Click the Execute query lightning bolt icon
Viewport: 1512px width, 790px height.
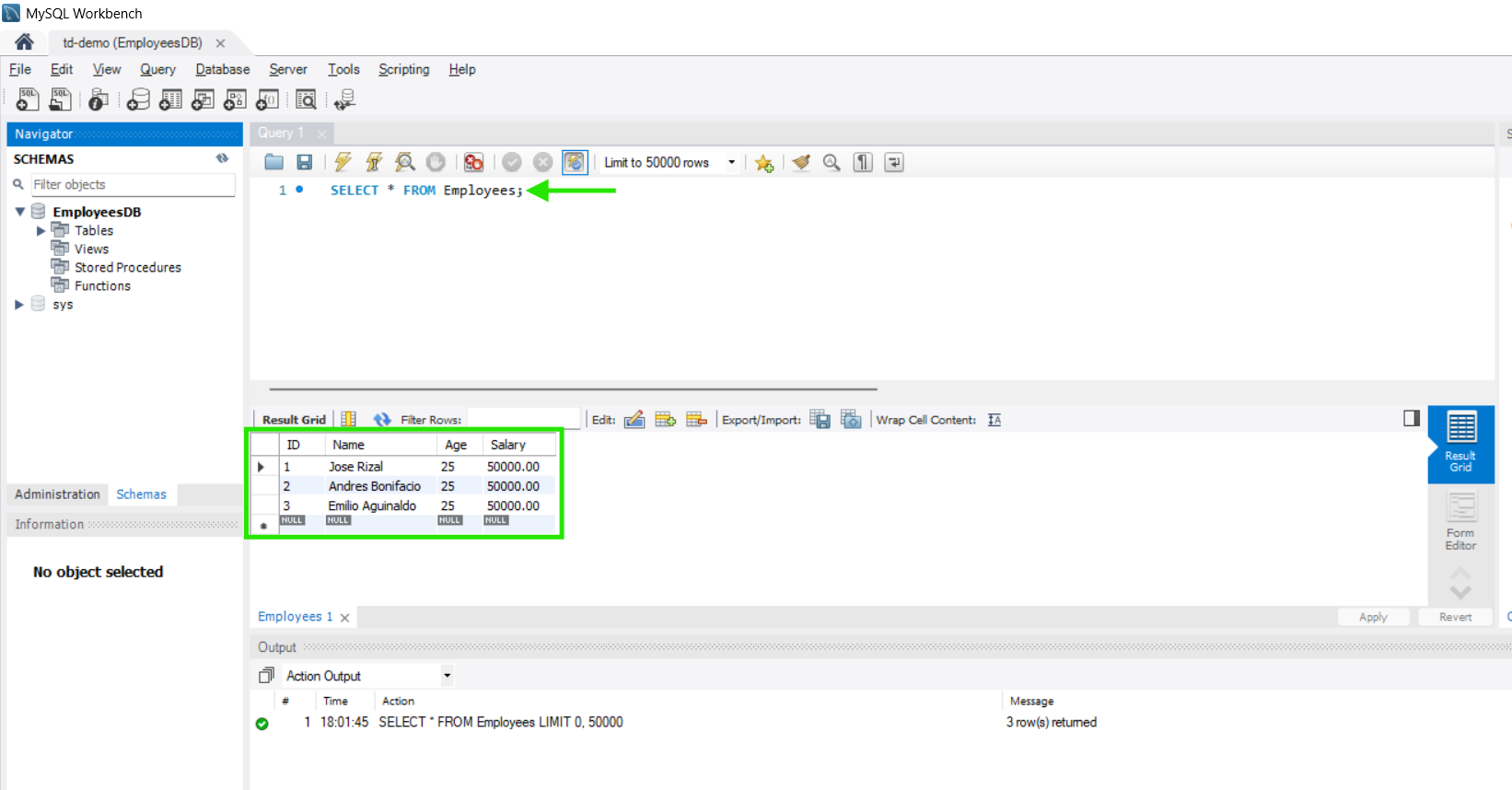[x=343, y=162]
